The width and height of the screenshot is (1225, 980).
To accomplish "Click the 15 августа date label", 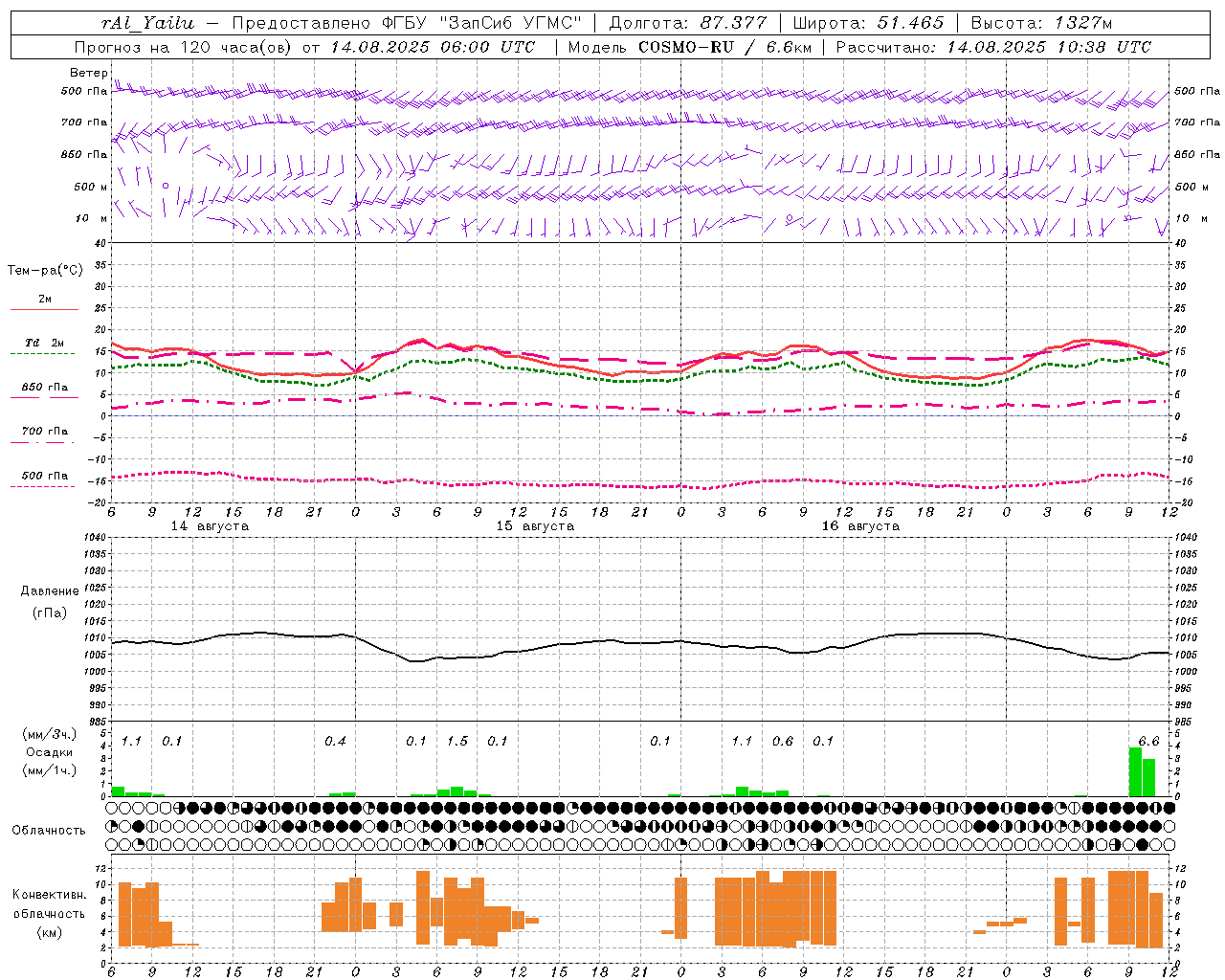I will 535,526.
